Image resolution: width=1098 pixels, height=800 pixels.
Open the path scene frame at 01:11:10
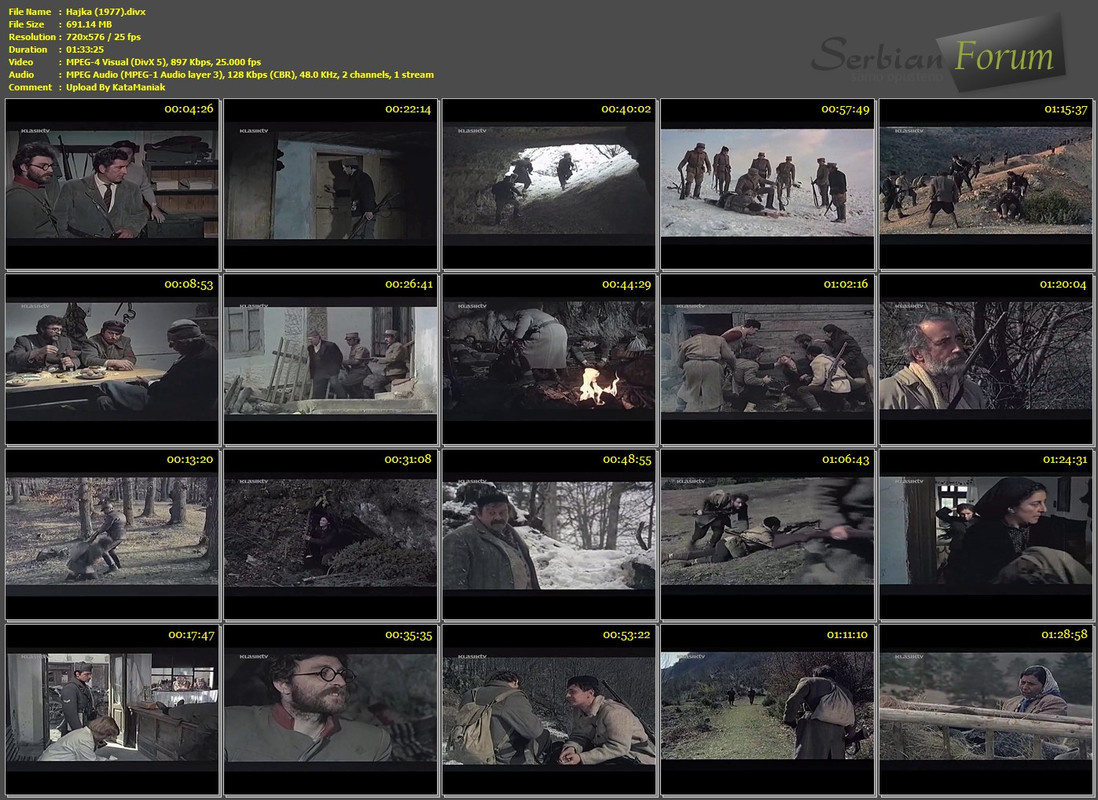(767, 710)
